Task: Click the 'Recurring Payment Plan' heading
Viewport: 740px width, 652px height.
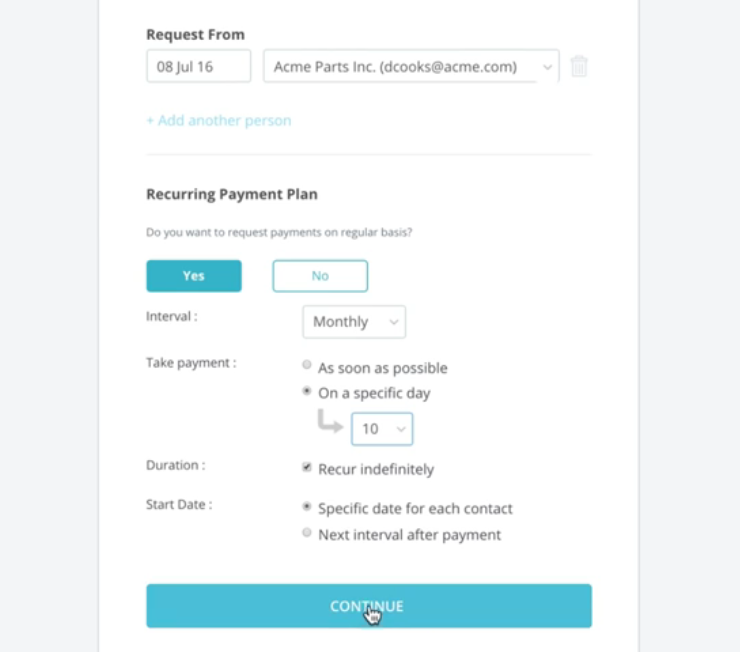Action: 232,194
